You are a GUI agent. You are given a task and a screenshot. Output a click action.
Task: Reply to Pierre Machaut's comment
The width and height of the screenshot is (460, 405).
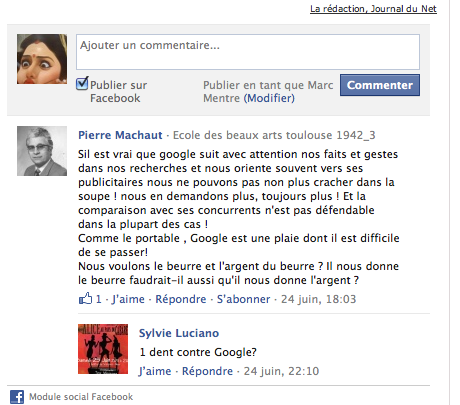point(181,299)
